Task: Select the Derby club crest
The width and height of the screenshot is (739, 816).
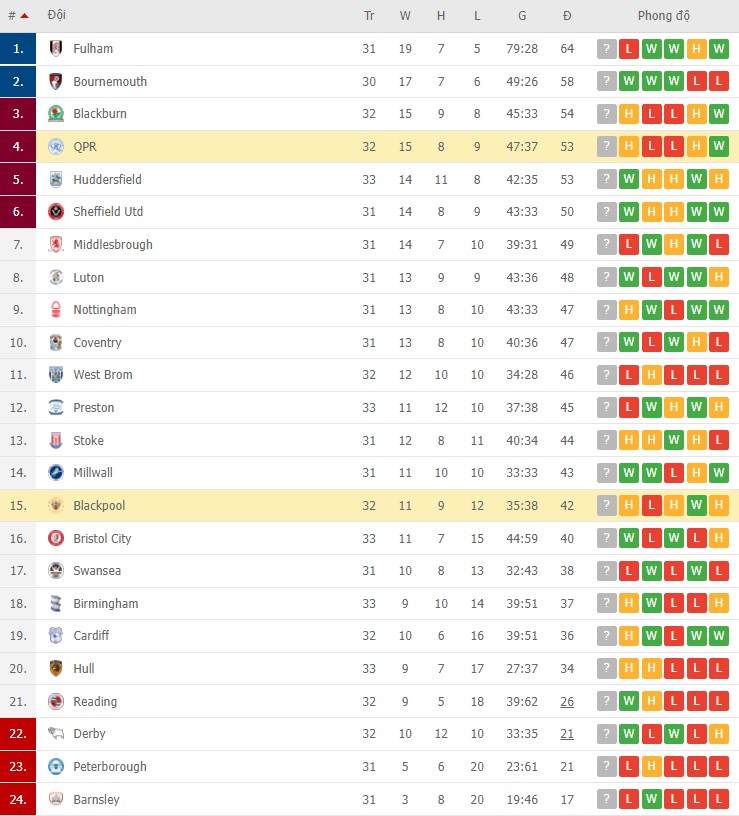Action: 55,733
